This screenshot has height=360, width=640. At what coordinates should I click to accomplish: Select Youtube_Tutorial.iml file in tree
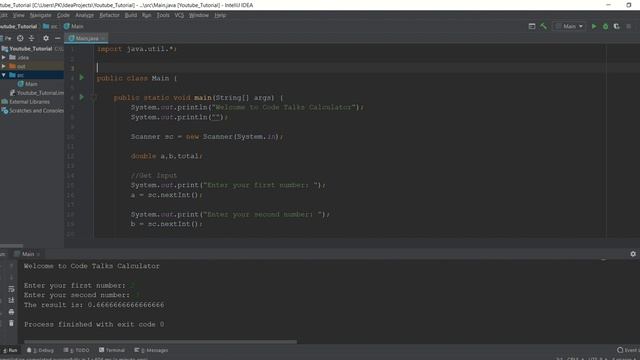[37, 93]
